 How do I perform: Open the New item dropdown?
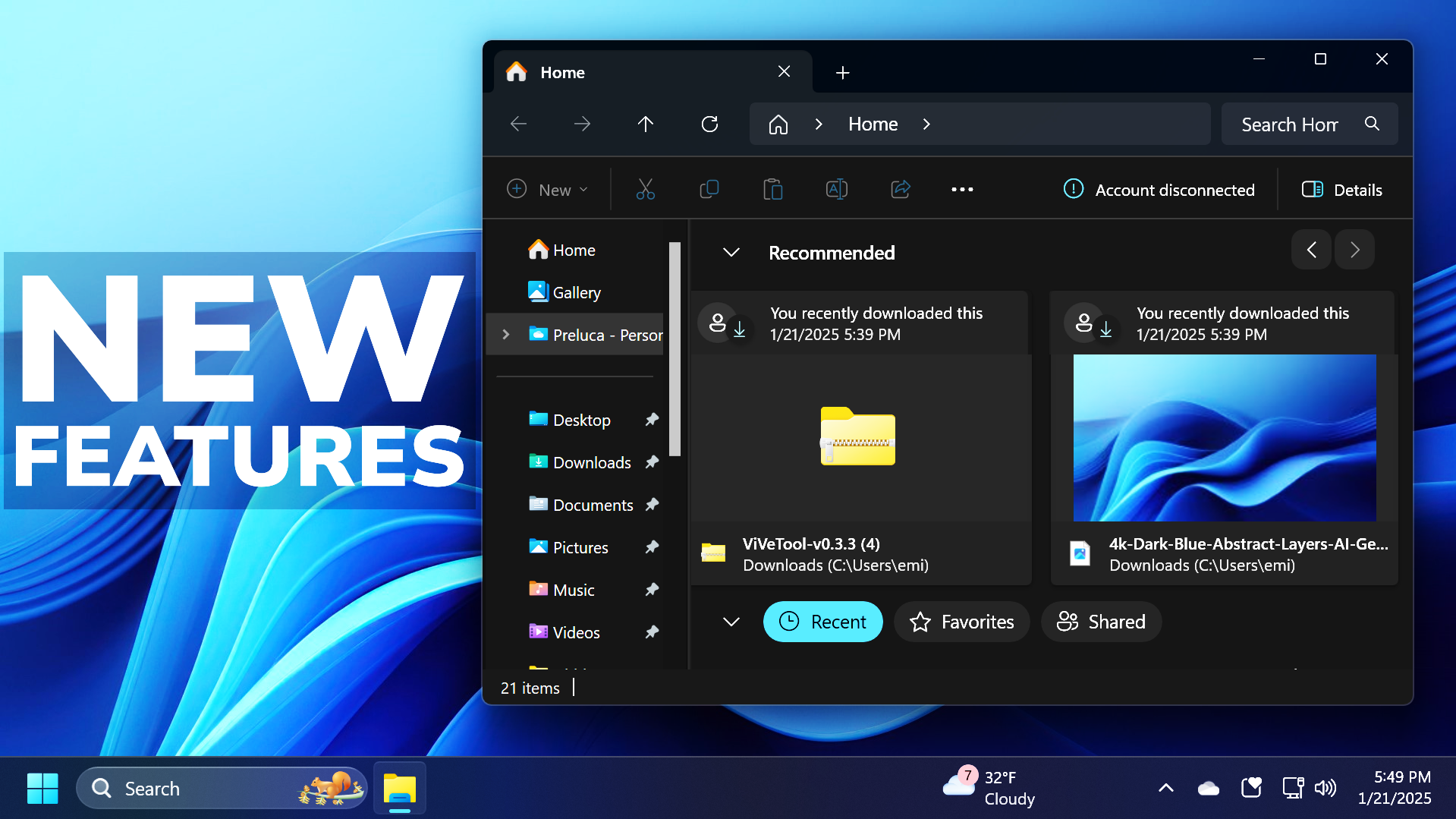[x=549, y=189]
